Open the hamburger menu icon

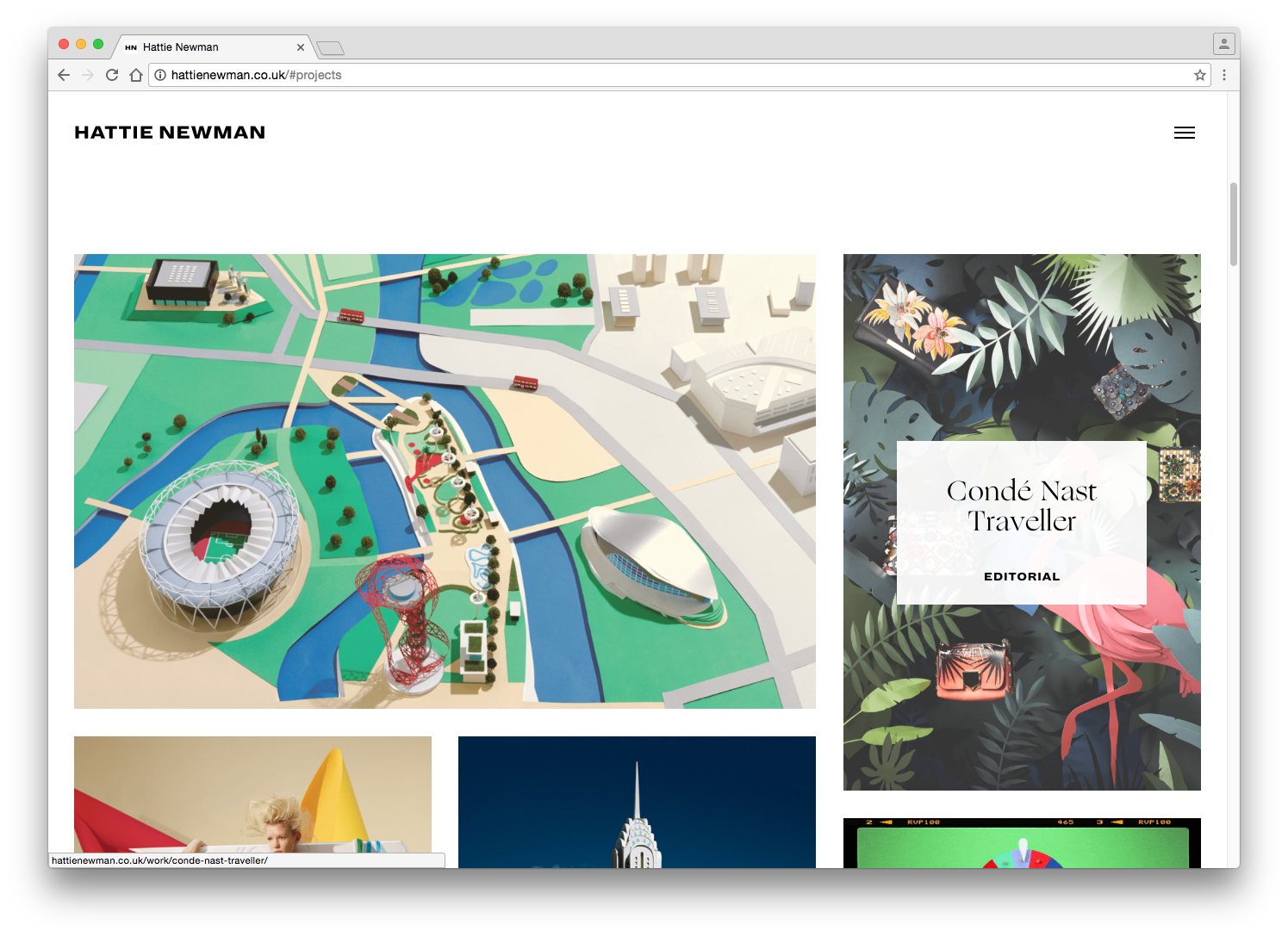click(x=1184, y=133)
